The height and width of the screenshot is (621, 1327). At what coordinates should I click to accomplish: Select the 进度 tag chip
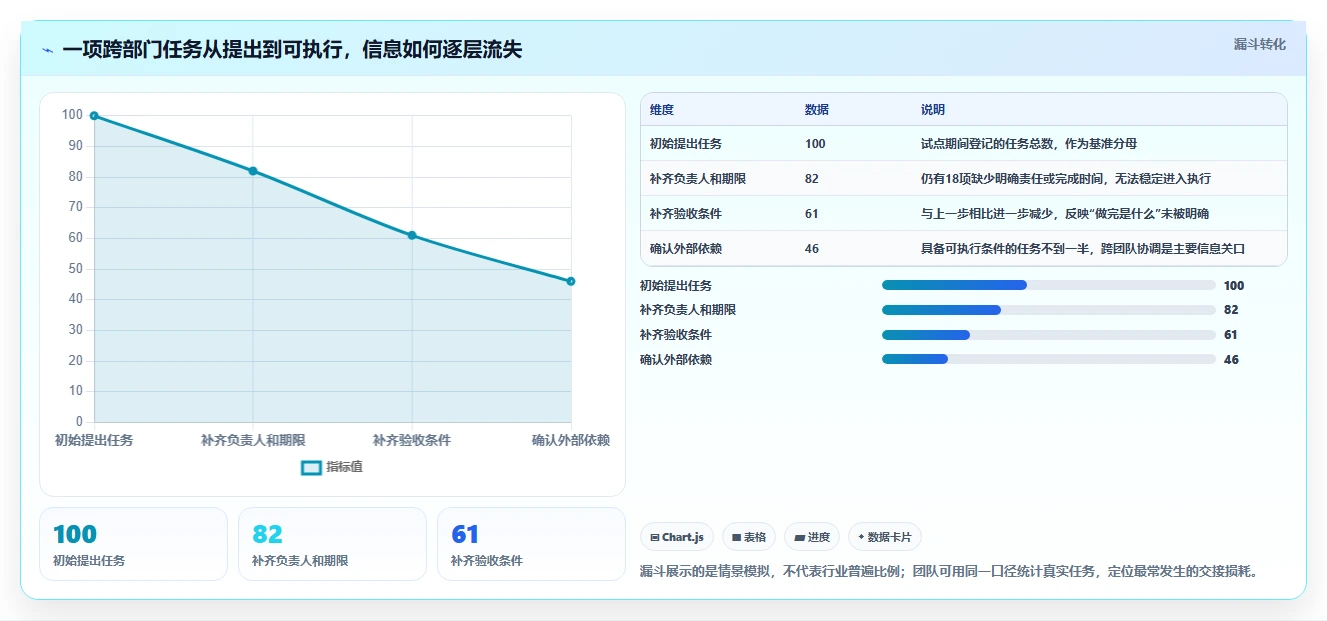tap(812, 537)
